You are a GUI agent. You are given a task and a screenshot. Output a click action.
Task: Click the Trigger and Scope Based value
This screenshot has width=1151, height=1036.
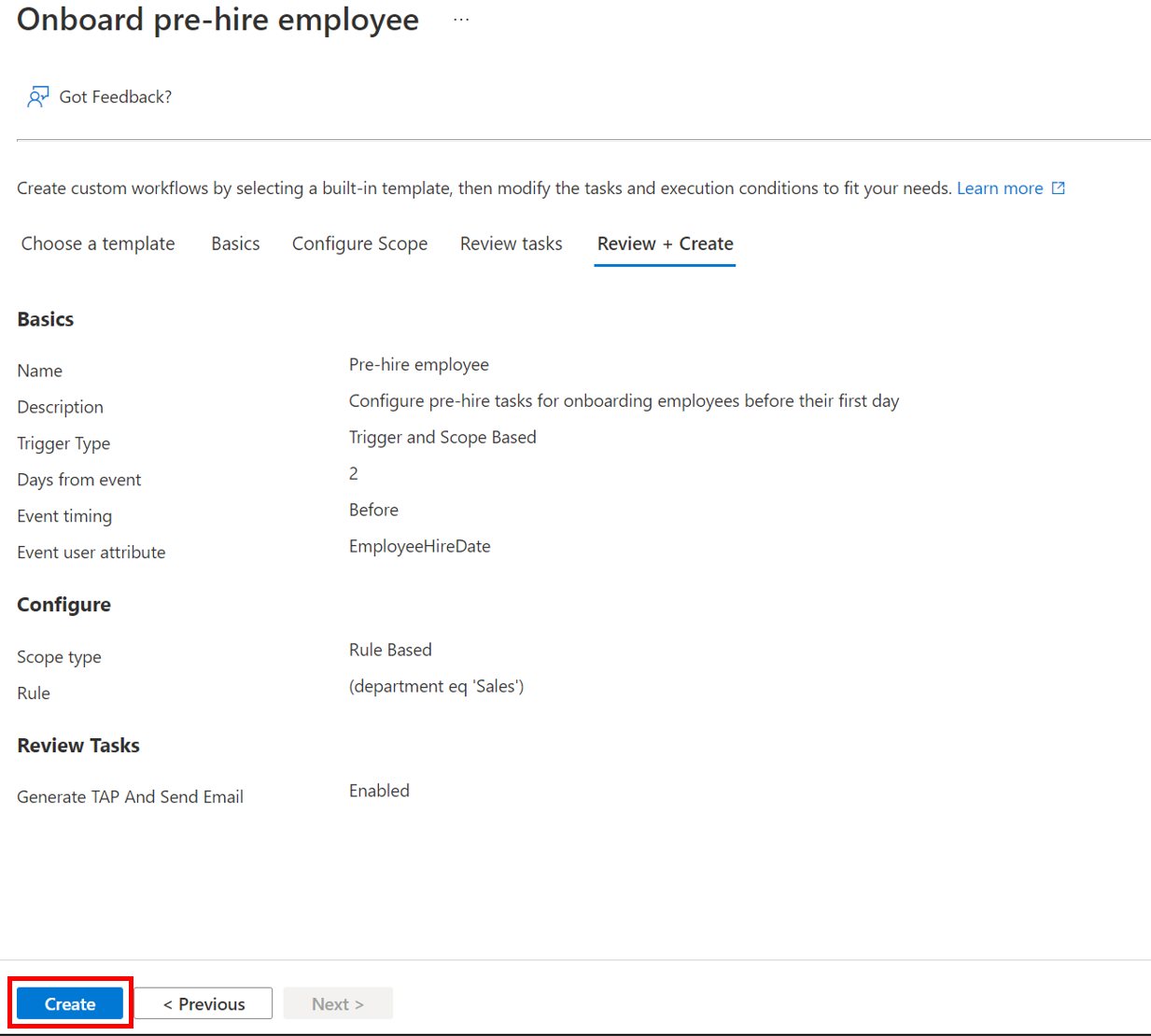442,438
